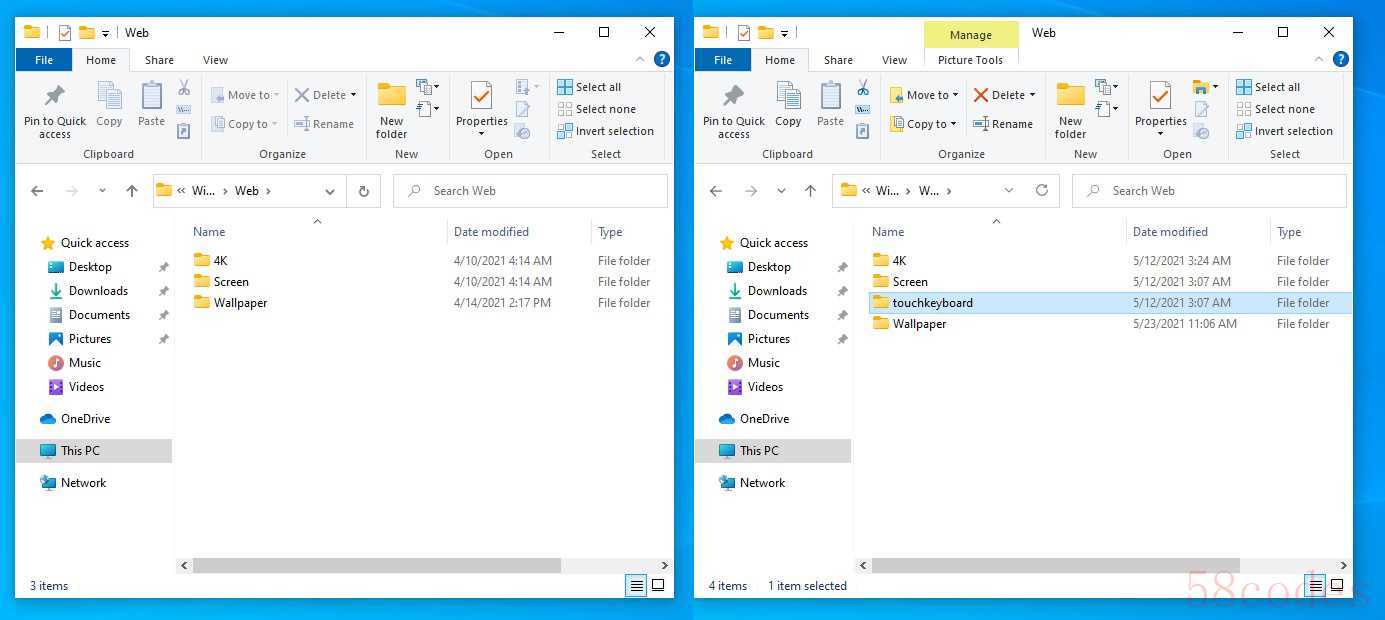This screenshot has width=1385, height=620.
Task: Click the Copy icon in right window's Clipboard group
Action: [788, 105]
